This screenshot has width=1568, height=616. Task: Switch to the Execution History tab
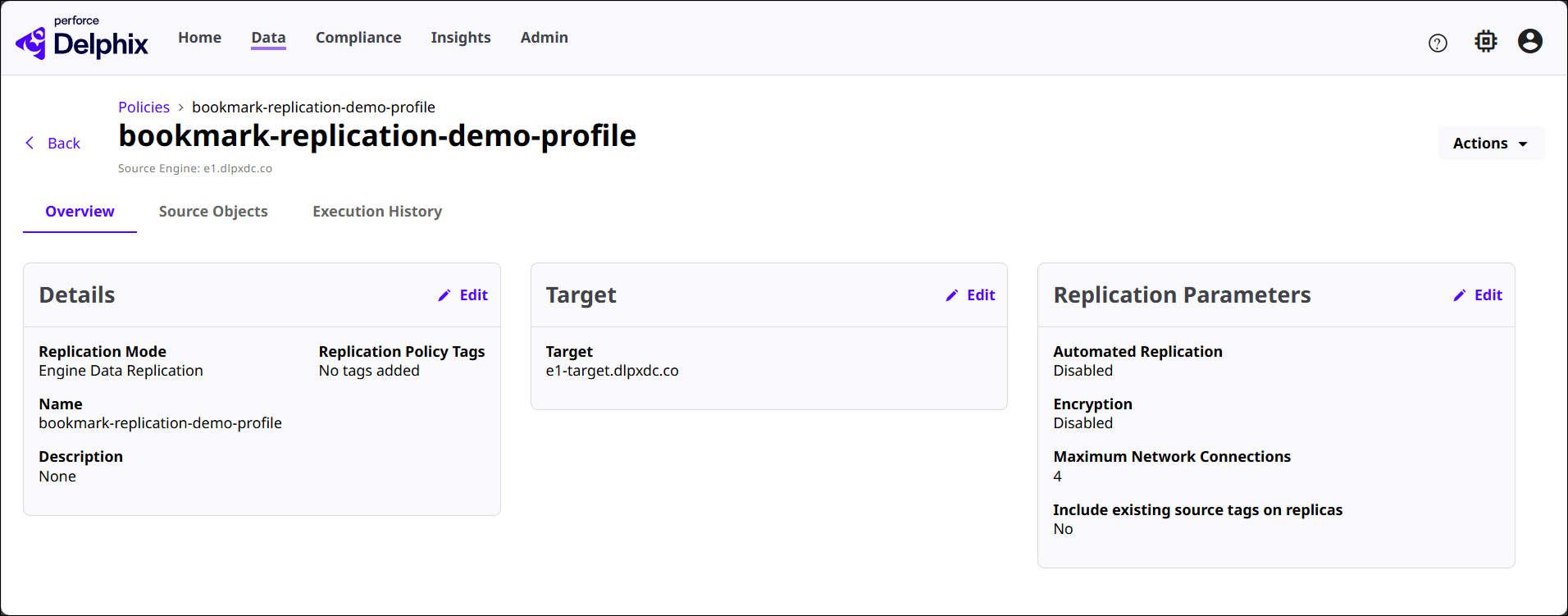[x=377, y=212]
